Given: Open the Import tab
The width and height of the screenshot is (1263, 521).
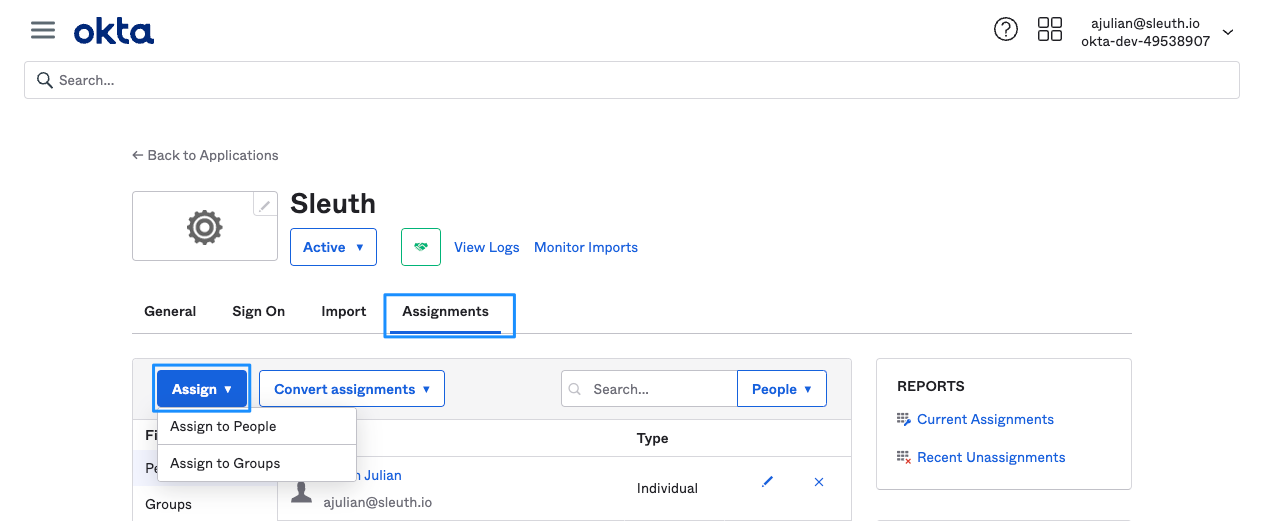Looking at the screenshot, I should coord(343,311).
